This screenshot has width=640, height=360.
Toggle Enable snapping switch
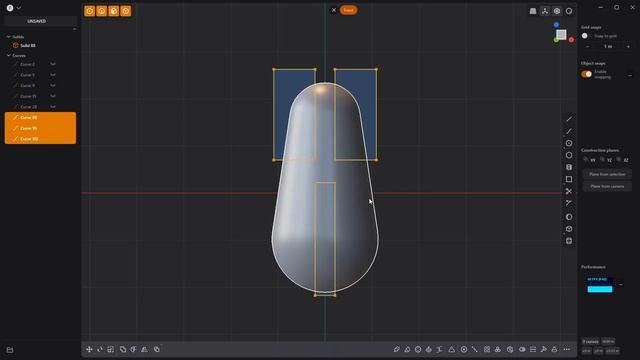(587, 74)
